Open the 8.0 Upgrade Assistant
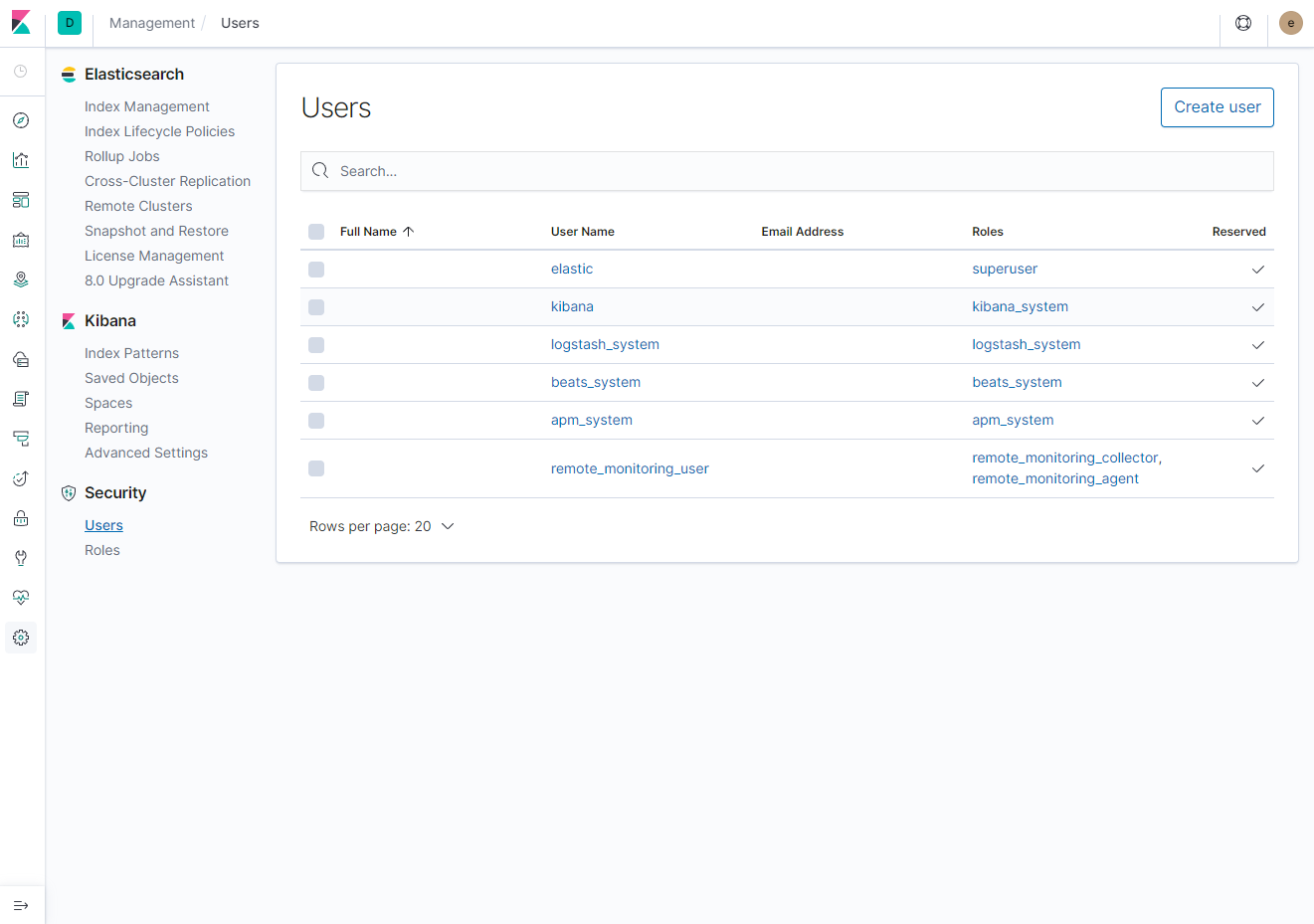1314x924 pixels. point(156,280)
